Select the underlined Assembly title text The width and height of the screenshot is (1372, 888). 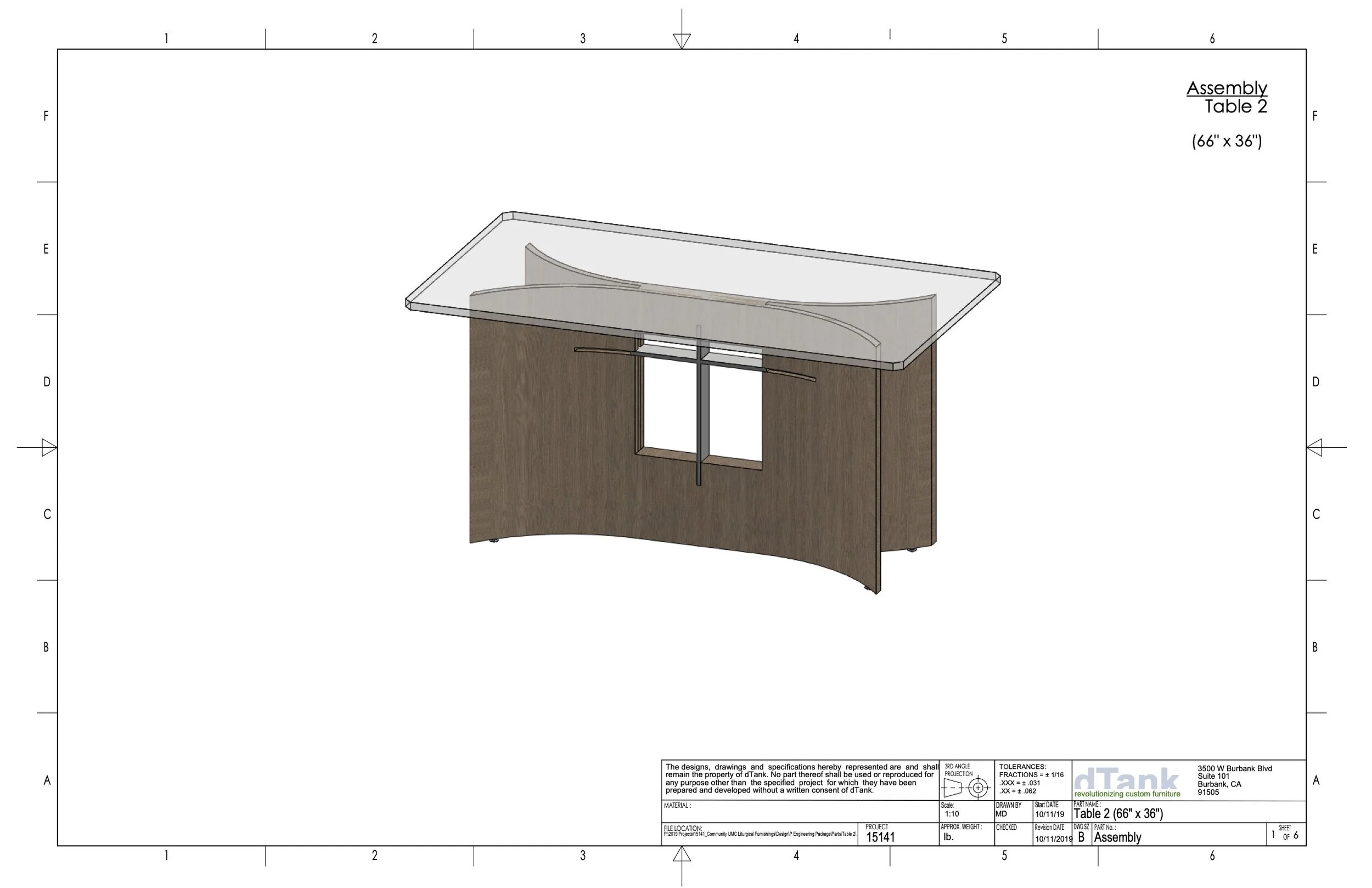pos(1226,88)
